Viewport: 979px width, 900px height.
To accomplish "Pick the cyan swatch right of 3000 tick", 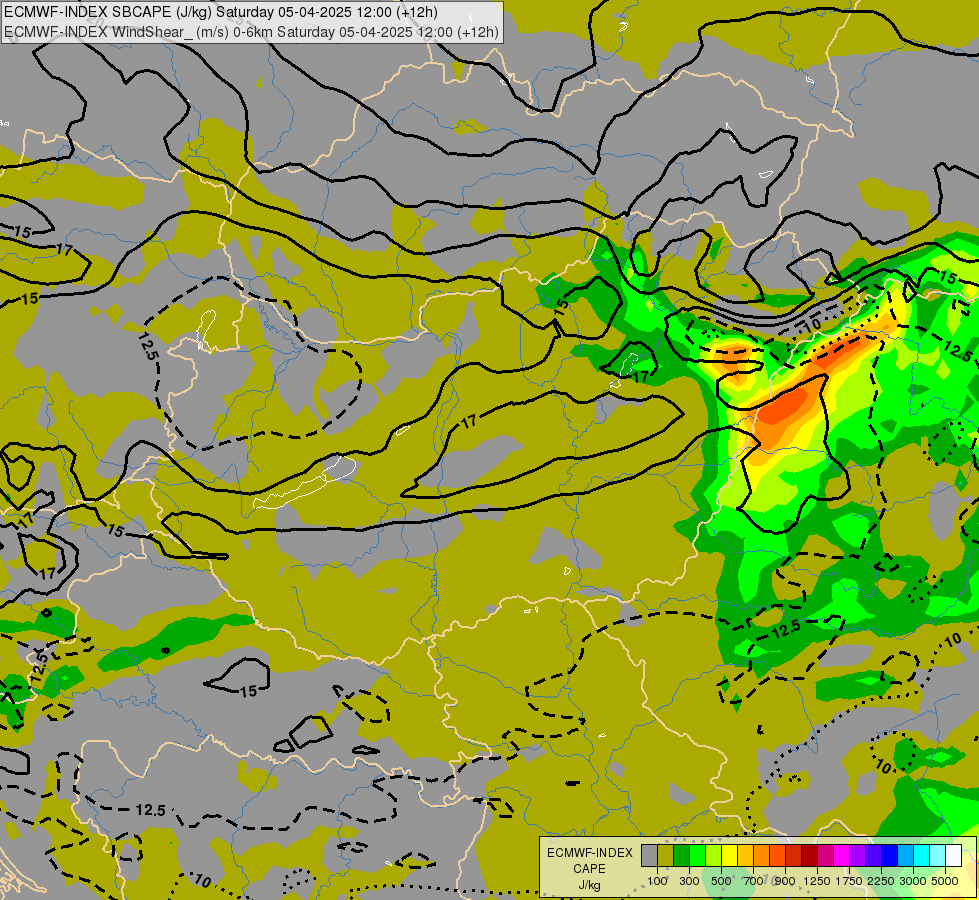I will click(921, 855).
